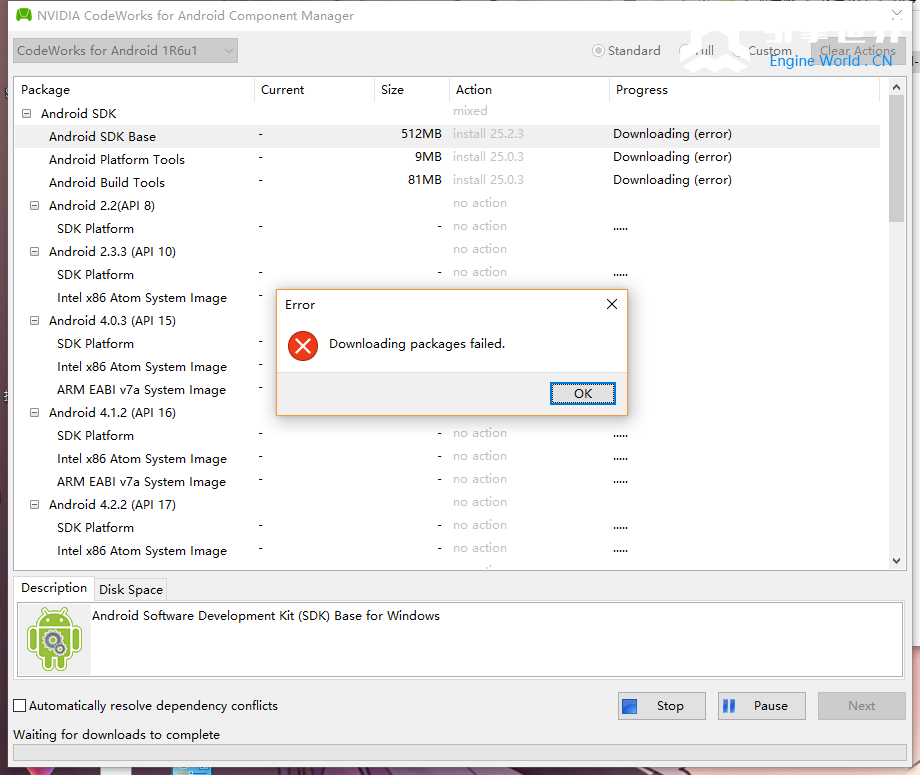Collapse the Android SDK tree node
Viewport: 920px width, 775px height.
(x=27, y=114)
